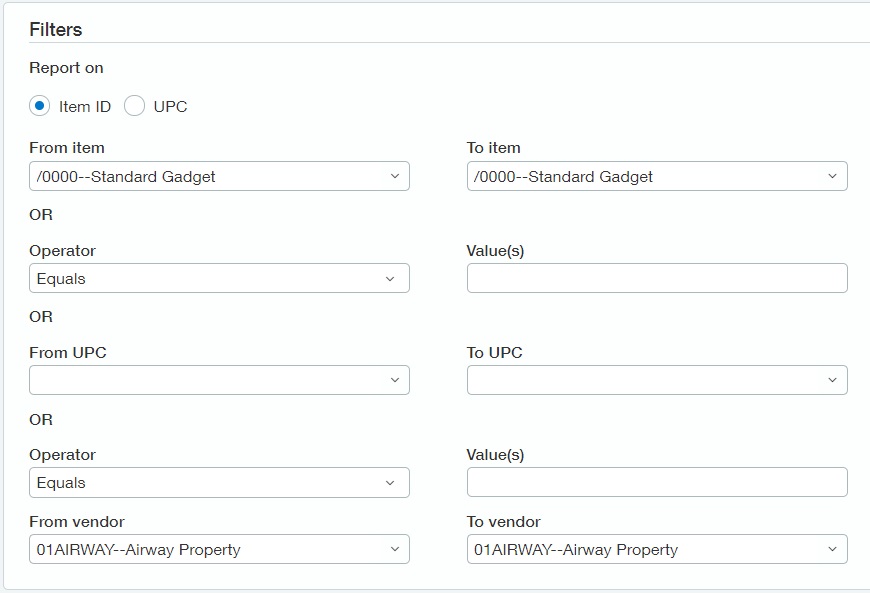The height and width of the screenshot is (593, 870).
Task: Click the chevron arrow in To item field
Action: click(x=832, y=176)
